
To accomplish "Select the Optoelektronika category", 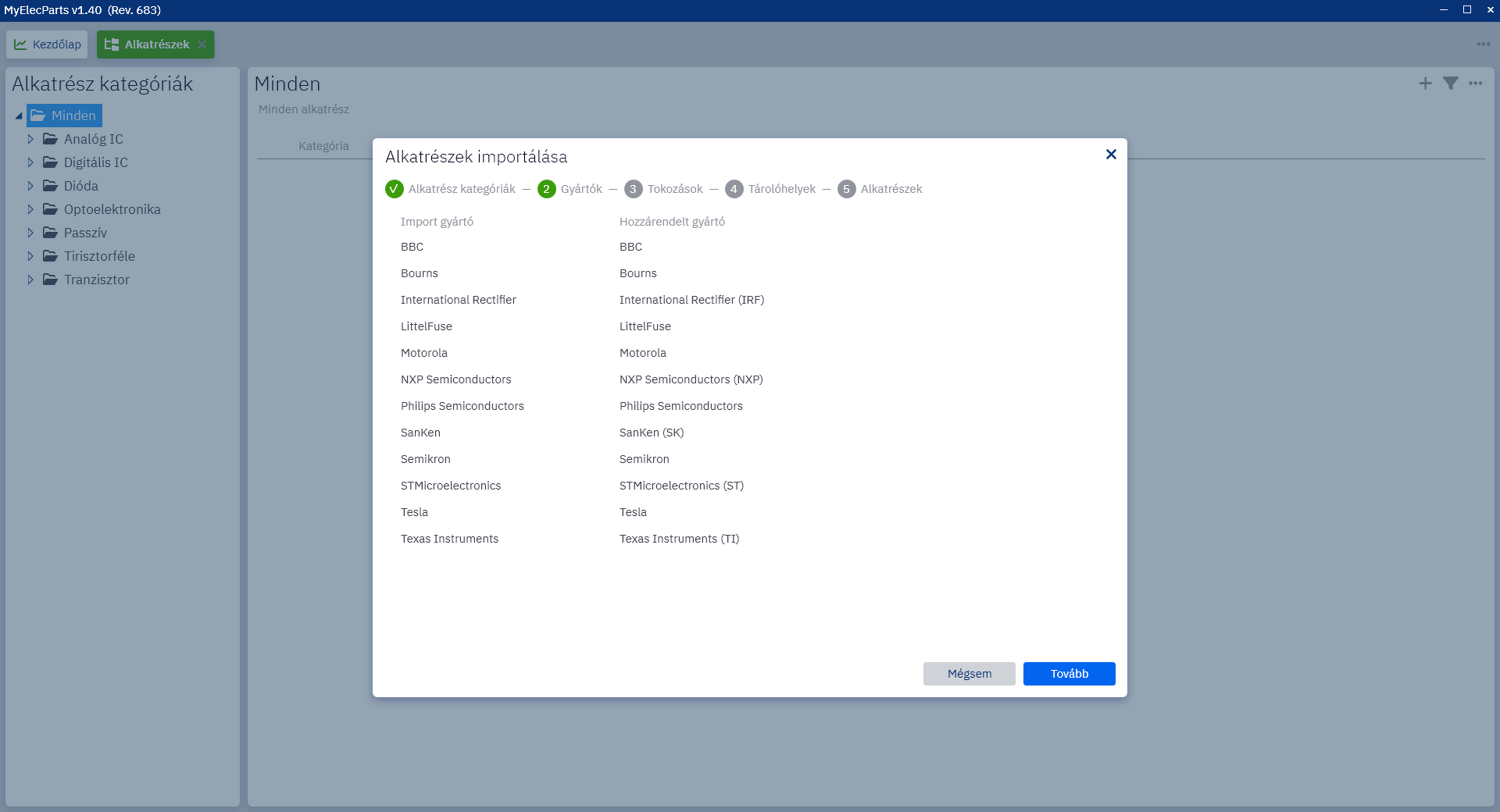I will (102, 209).
